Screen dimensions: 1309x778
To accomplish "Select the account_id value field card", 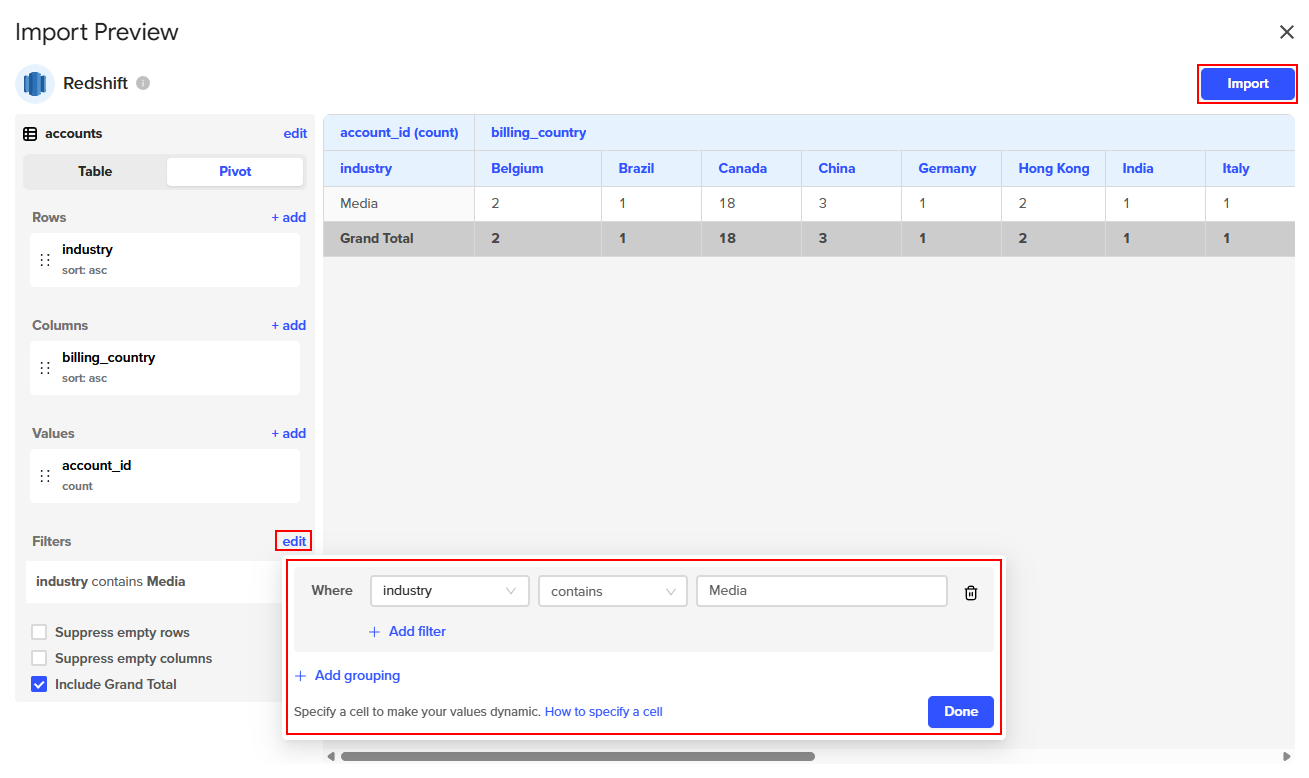I will tap(165, 476).
